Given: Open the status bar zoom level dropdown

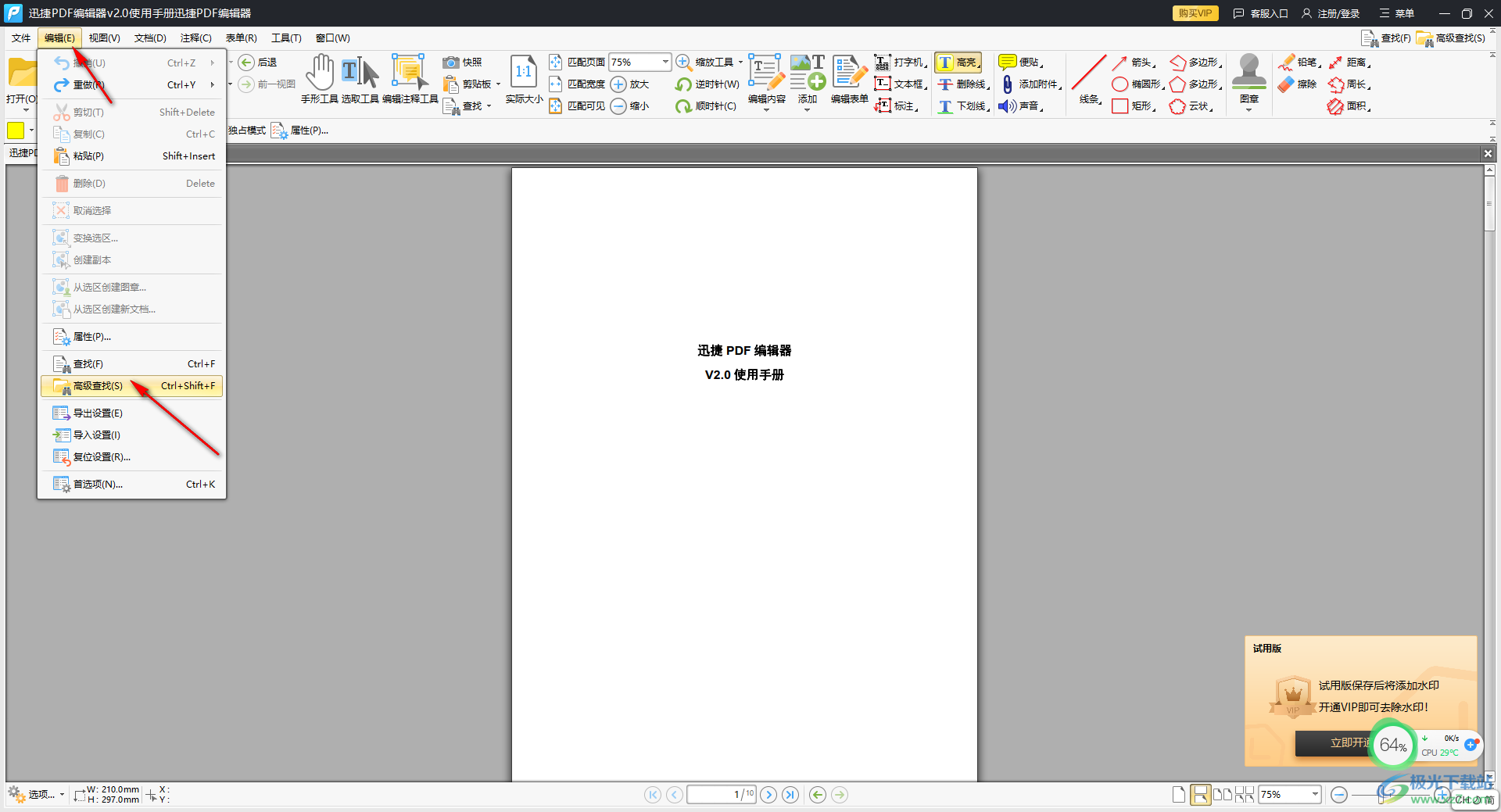Looking at the screenshot, I should coord(1315,795).
